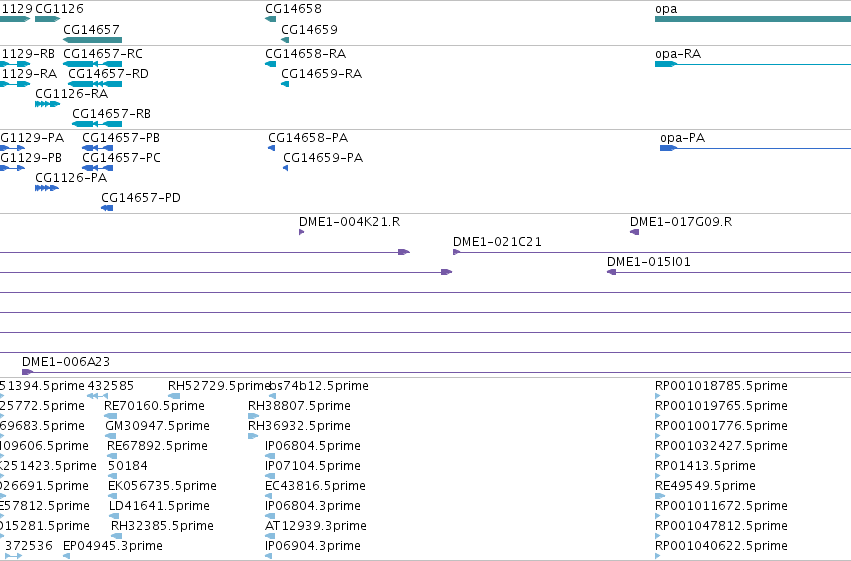Select BAC end label DME1-017G09.R
Screen dimensions: 851x561
(681, 222)
